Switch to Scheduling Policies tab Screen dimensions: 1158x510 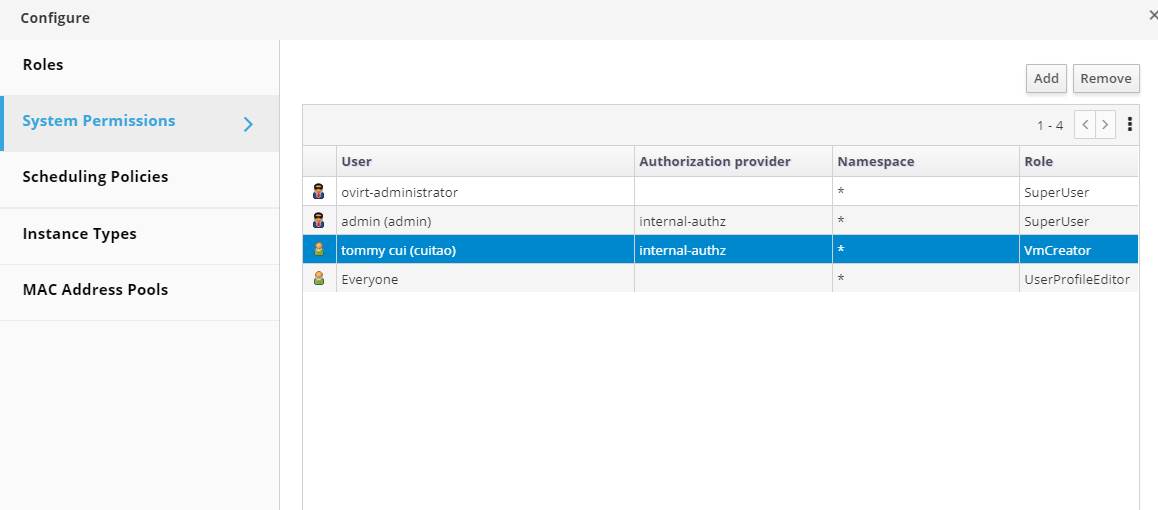pyautogui.click(x=95, y=177)
